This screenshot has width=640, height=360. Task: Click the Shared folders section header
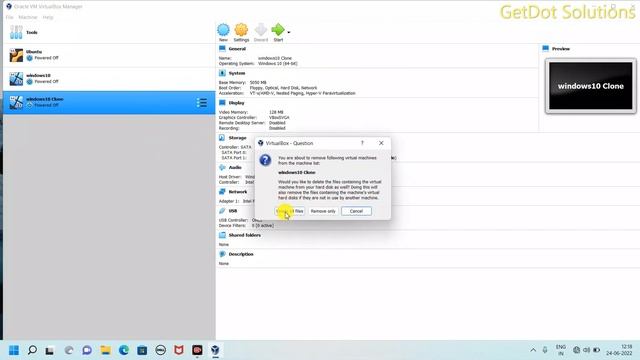pos(244,235)
